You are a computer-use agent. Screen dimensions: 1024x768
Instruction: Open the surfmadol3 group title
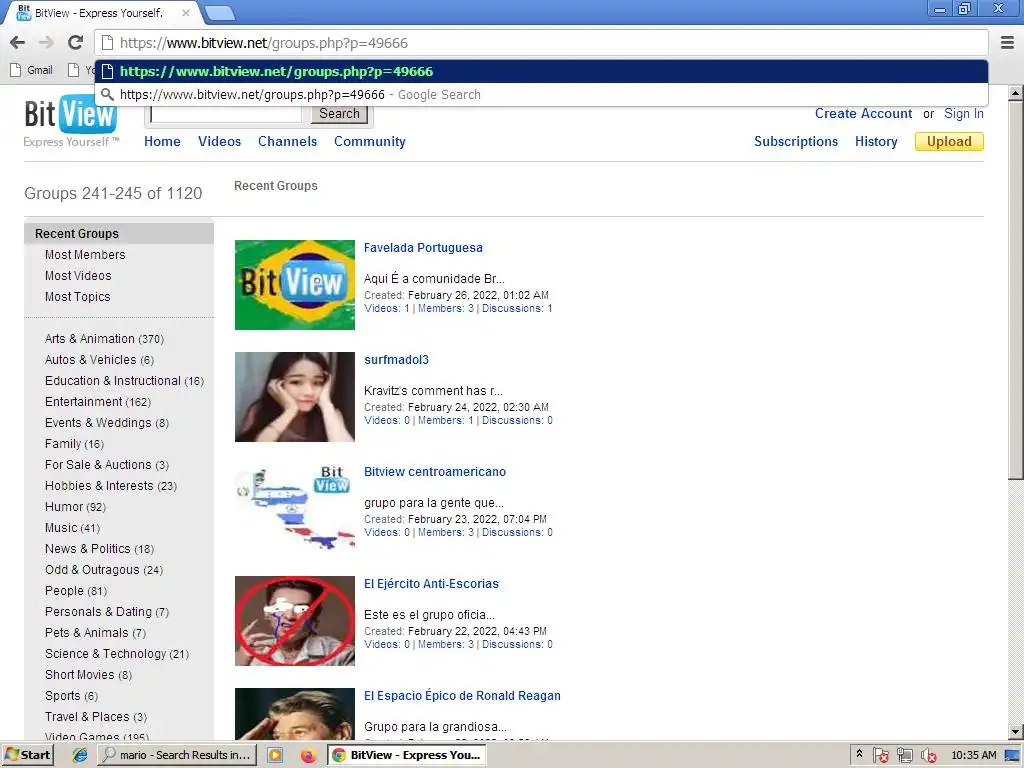click(x=396, y=360)
